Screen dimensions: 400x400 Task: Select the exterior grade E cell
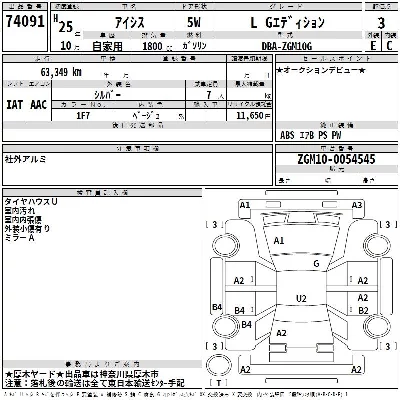pyautogui.click(x=373, y=45)
